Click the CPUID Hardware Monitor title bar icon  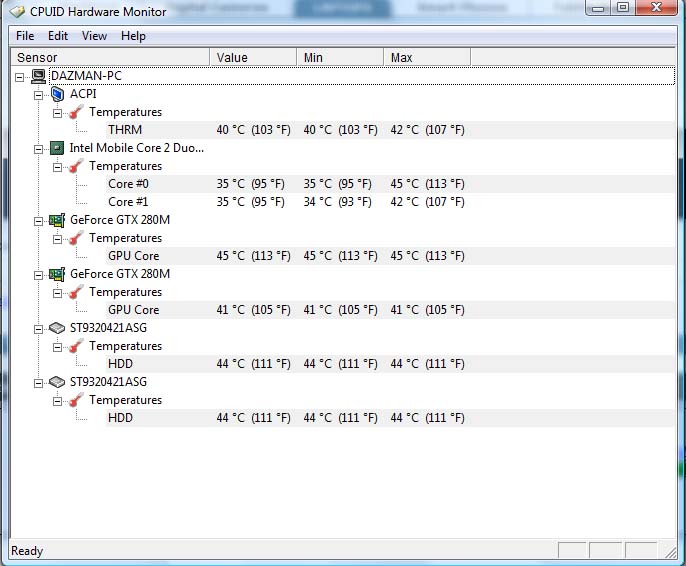pos(17,11)
